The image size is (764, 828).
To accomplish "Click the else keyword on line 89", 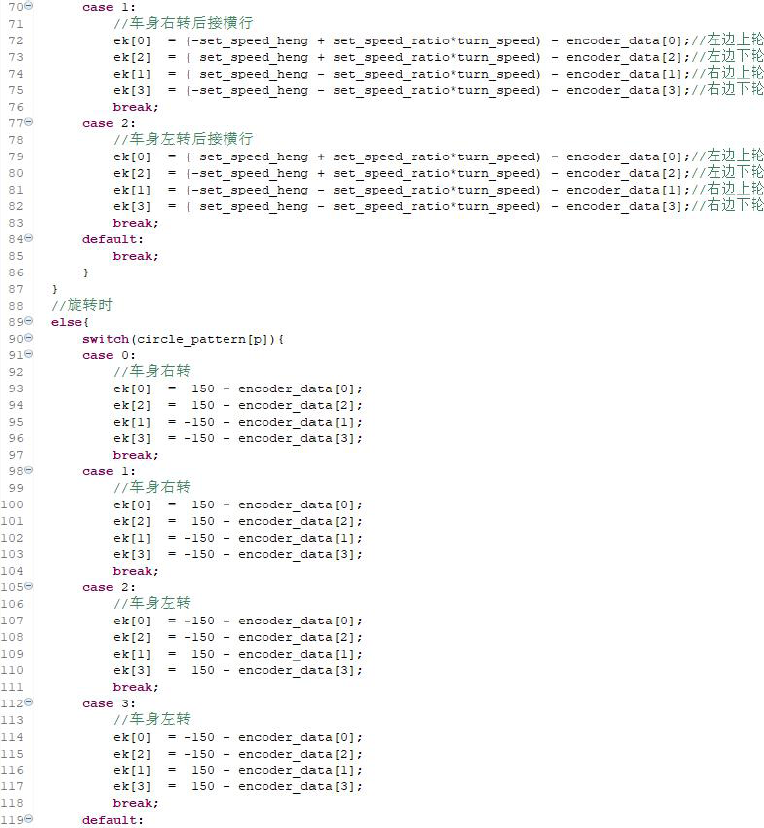I will point(67,322).
